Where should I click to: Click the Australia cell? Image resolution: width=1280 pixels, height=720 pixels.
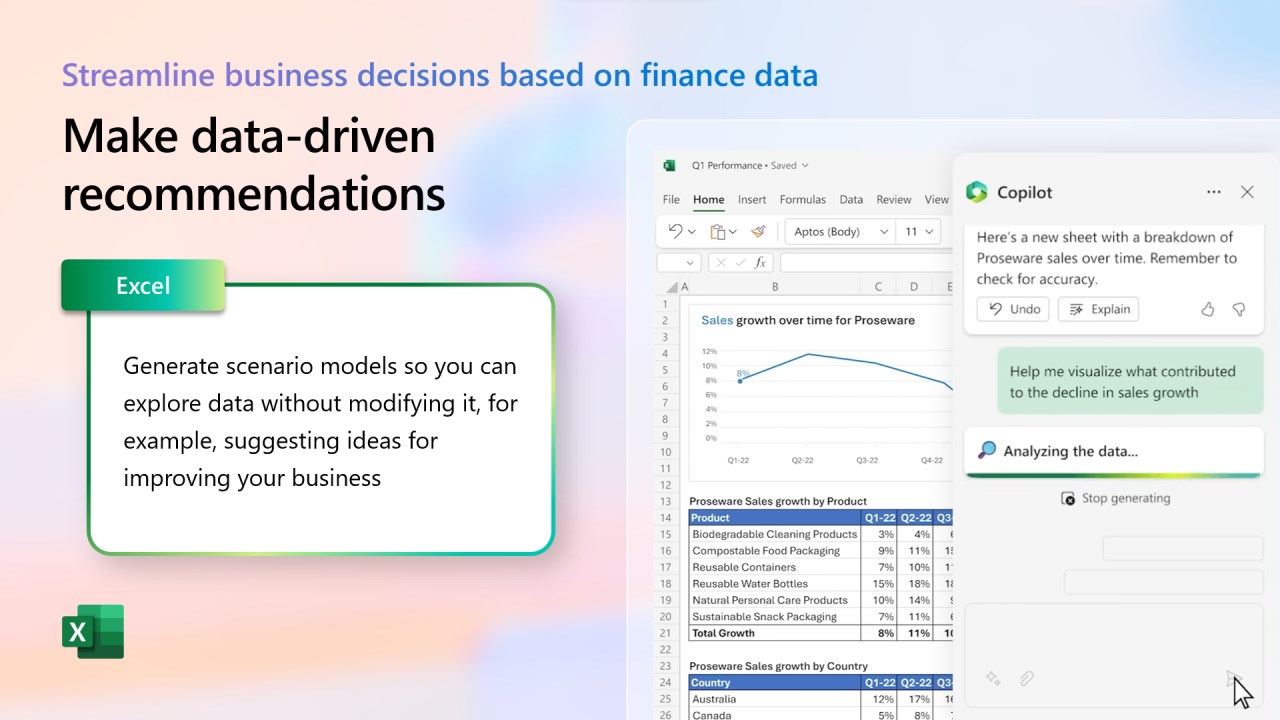click(775, 699)
